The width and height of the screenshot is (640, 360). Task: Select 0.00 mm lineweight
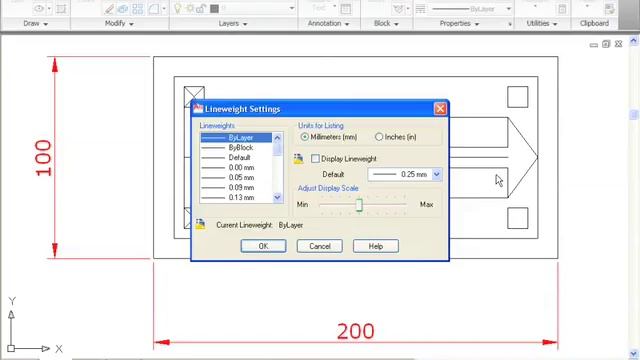(x=236, y=167)
